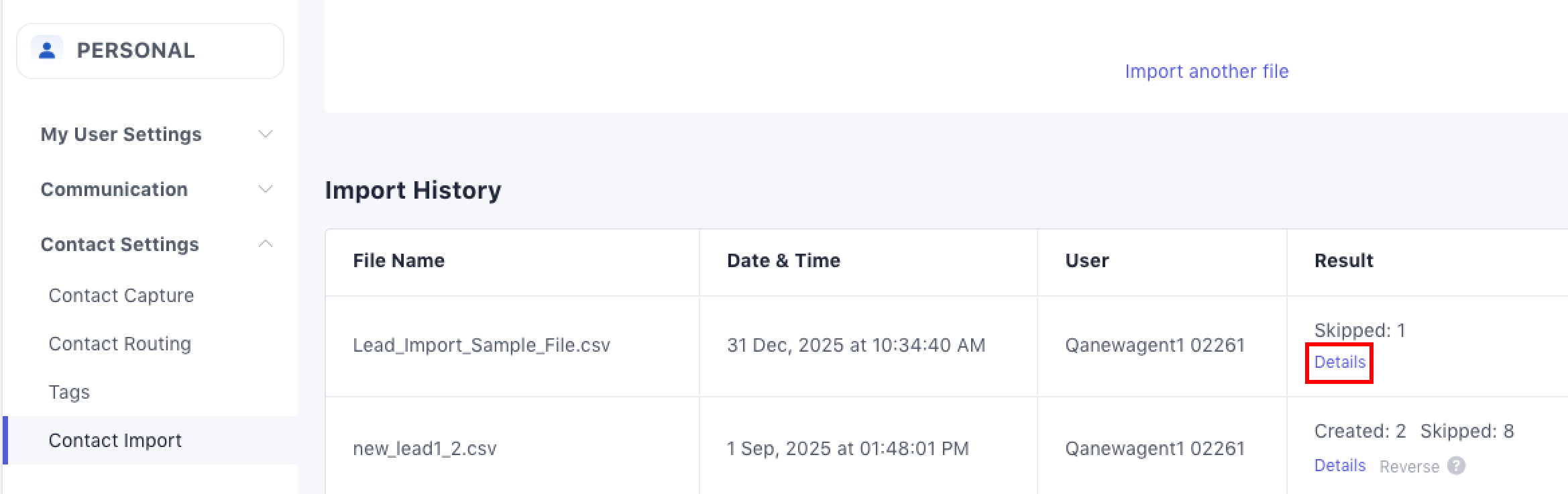The width and height of the screenshot is (1568, 494).
Task: Expand the My User Settings chevron
Action: [x=266, y=134]
